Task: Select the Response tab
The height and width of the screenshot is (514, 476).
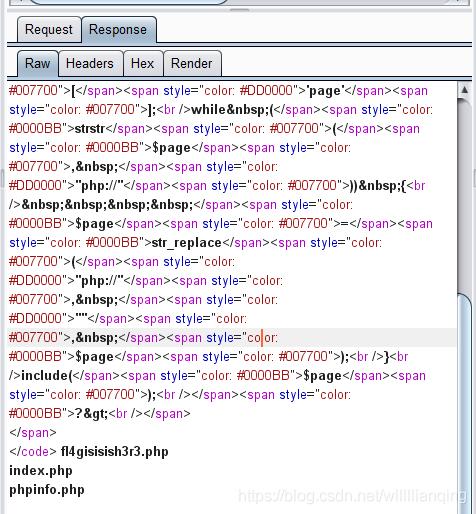Action: click(x=118, y=30)
